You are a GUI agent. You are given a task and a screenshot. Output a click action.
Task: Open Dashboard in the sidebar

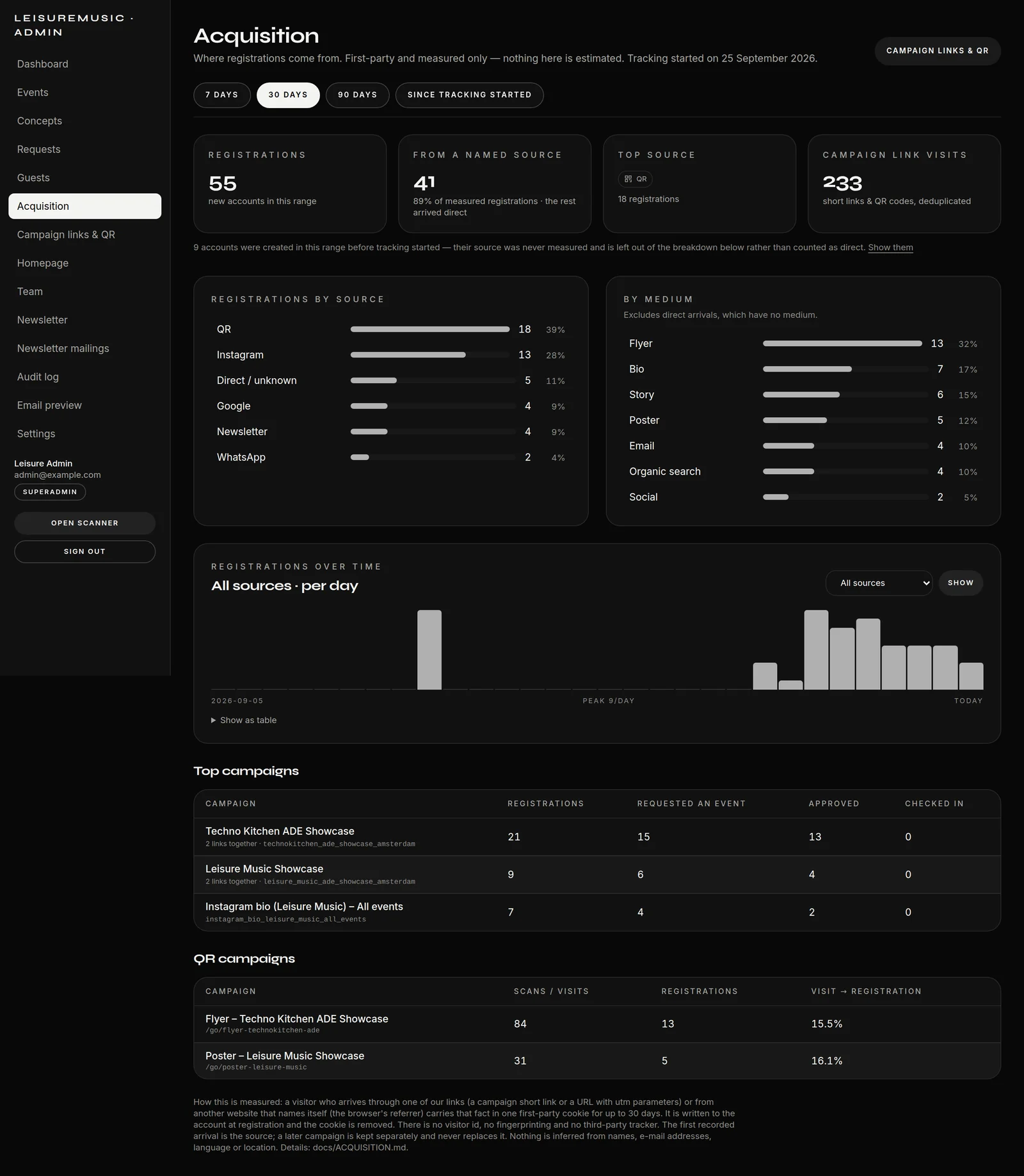coord(84,64)
